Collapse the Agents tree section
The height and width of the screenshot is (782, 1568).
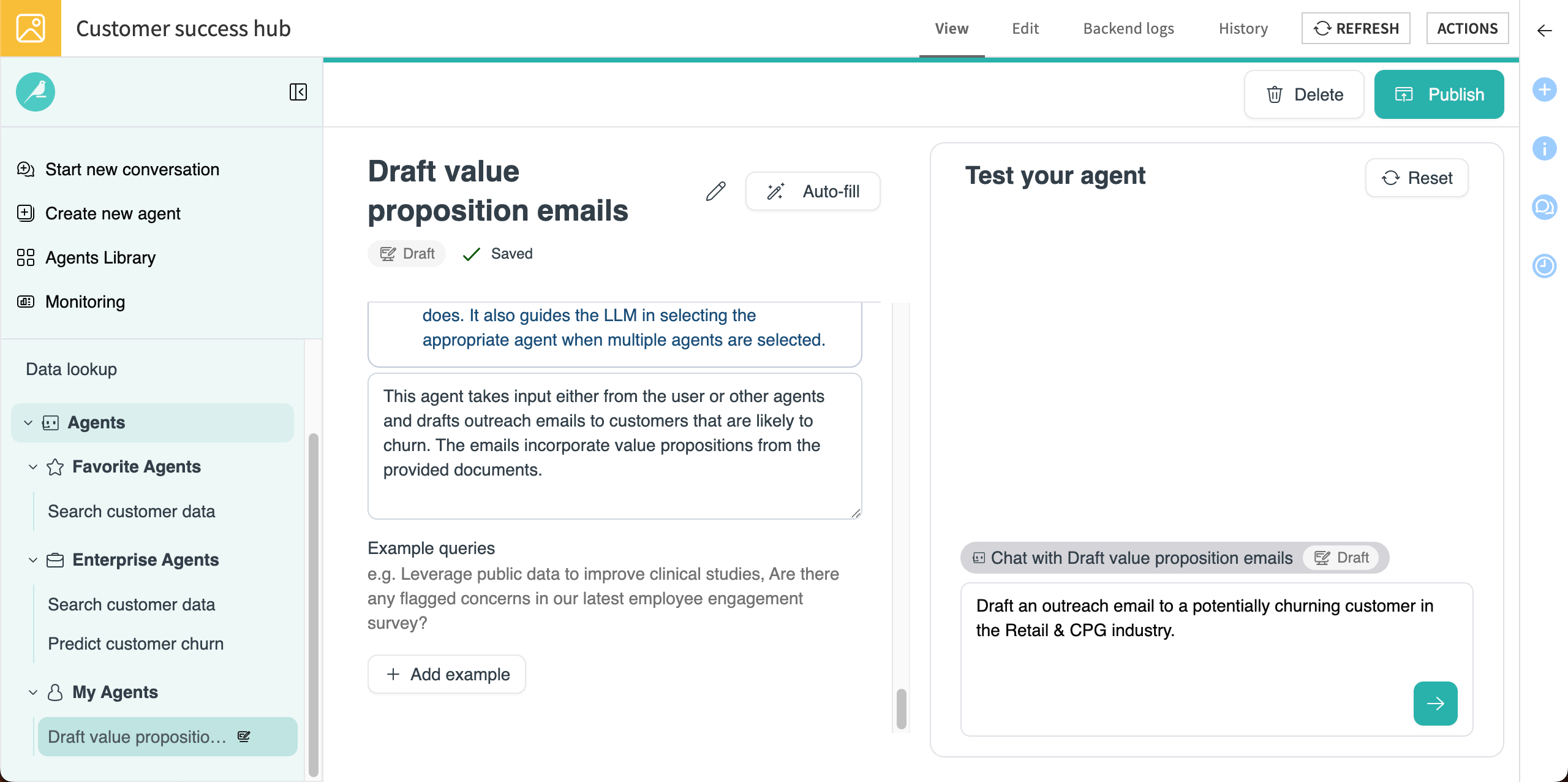(28, 423)
